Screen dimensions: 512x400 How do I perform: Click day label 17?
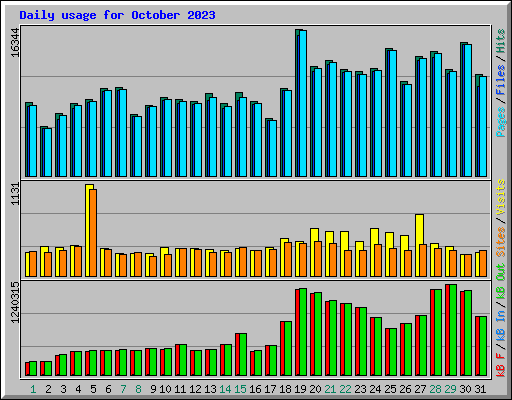pyautogui.click(x=270, y=389)
